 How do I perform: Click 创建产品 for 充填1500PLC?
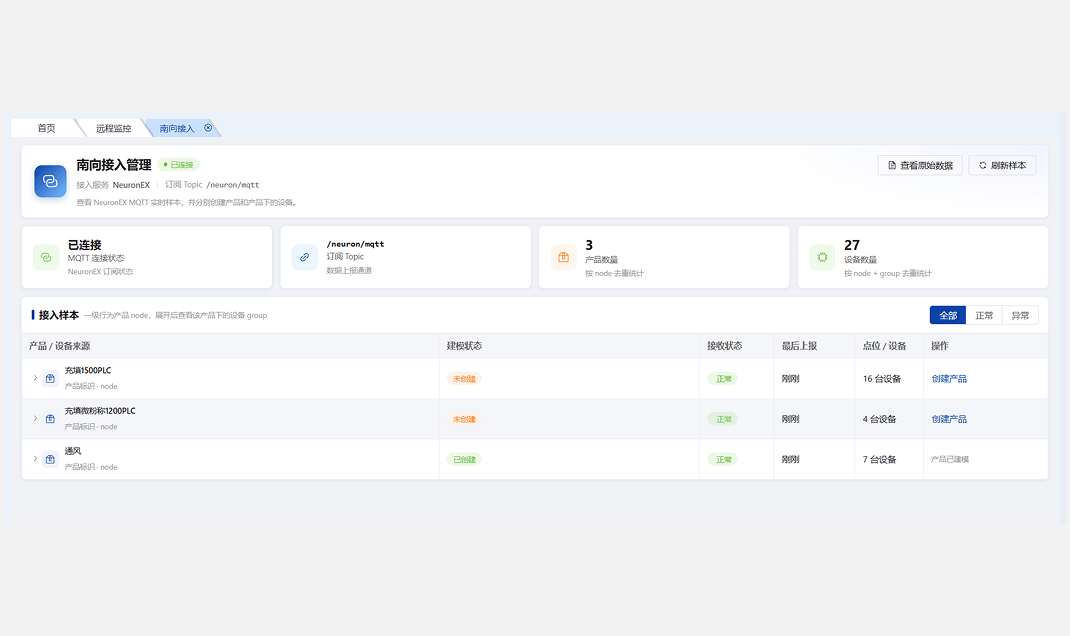point(949,379)
